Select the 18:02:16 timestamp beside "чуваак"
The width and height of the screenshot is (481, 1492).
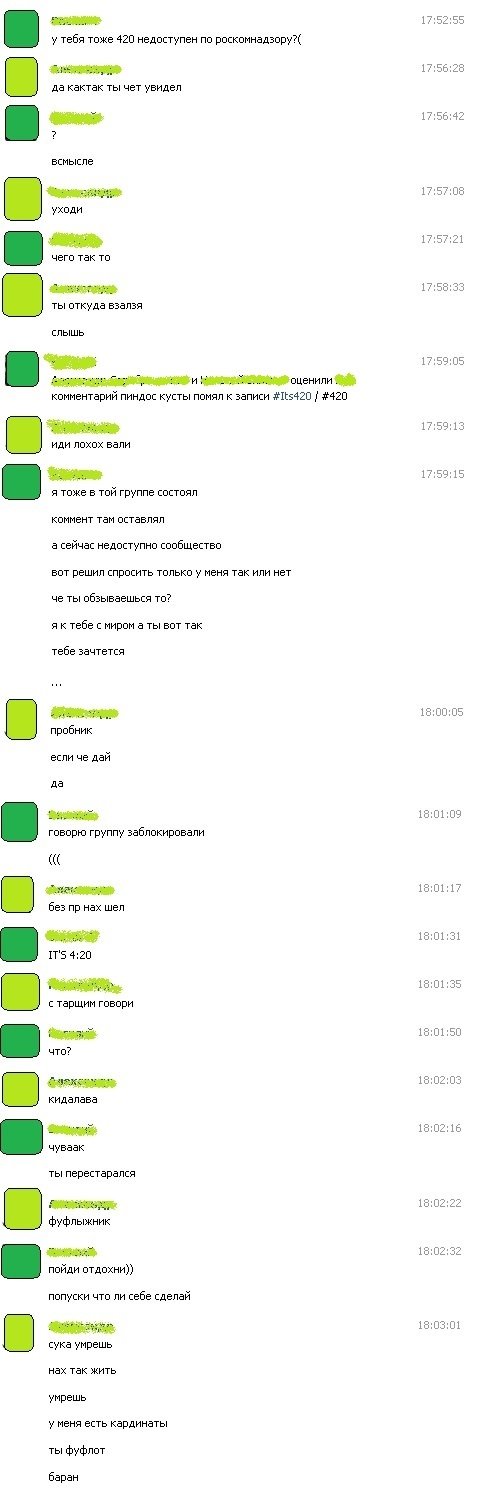(x=439, y=1128)
